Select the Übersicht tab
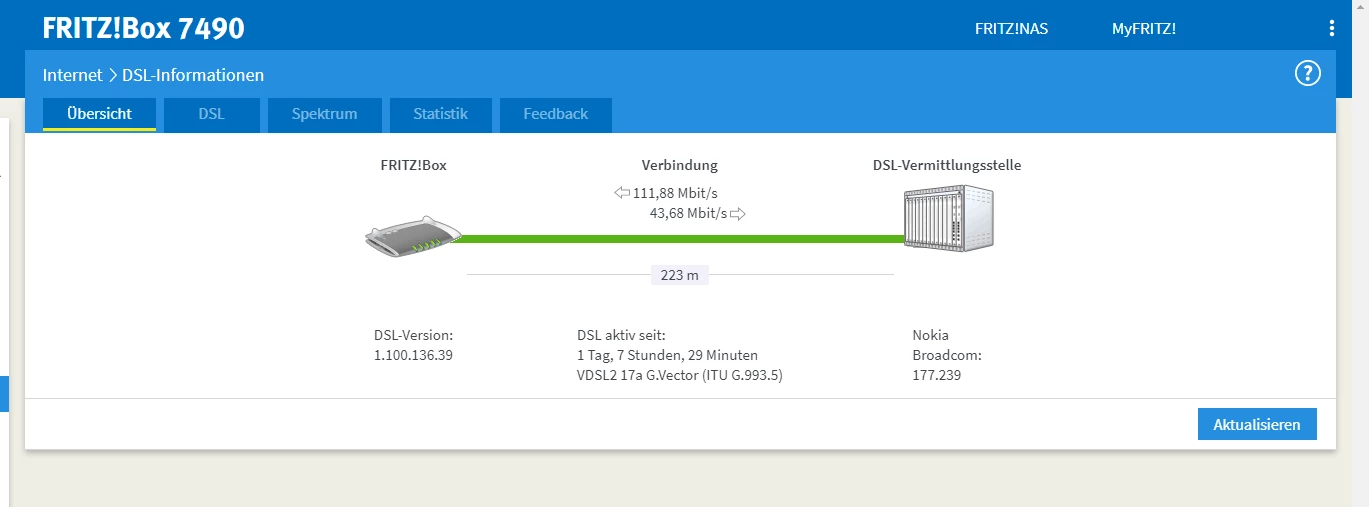Image resolution: width=1369 pixels, height=507 pixels. click(x=99, y=114)
